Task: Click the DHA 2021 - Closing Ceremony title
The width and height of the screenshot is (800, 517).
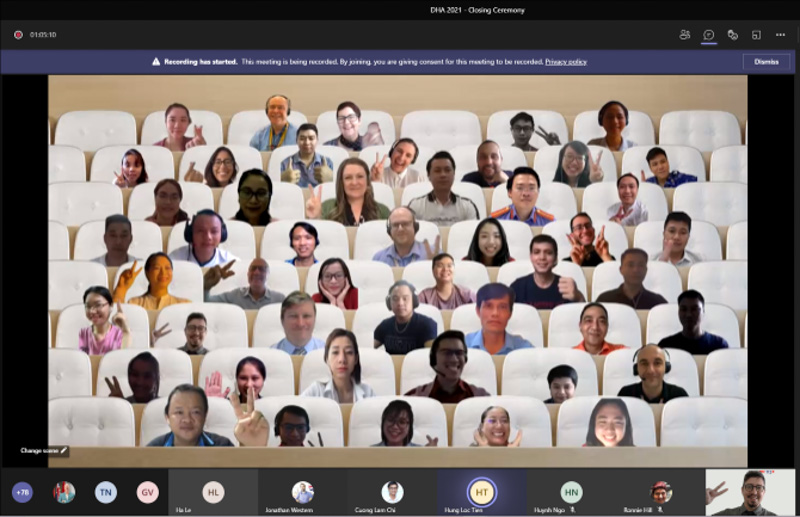Action: tap(478, 10)
